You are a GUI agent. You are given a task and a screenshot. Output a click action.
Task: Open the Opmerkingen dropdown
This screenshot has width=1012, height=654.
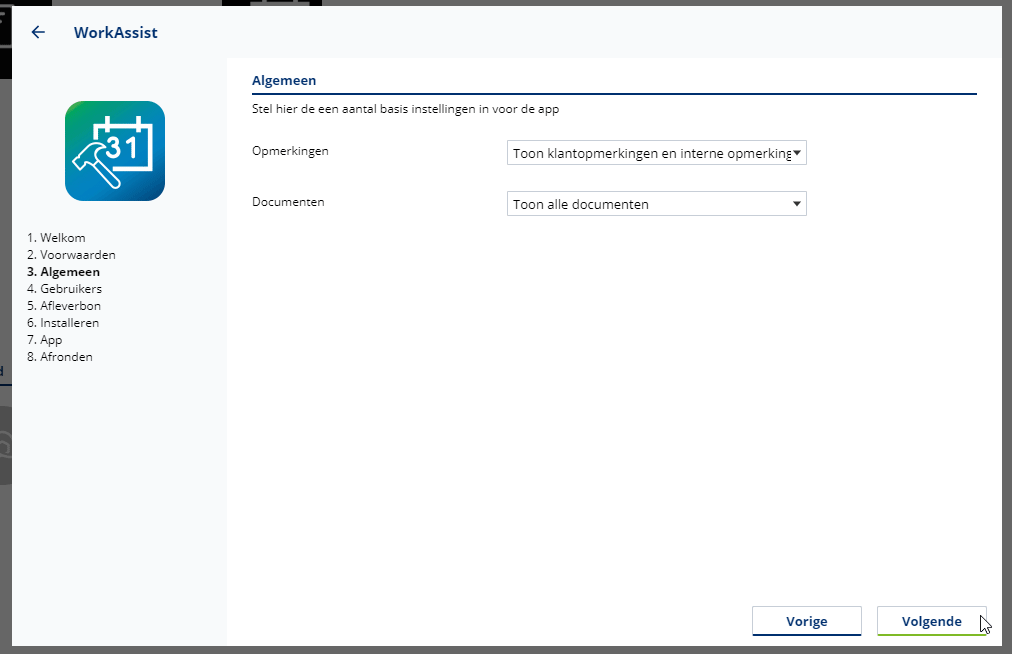656,153
